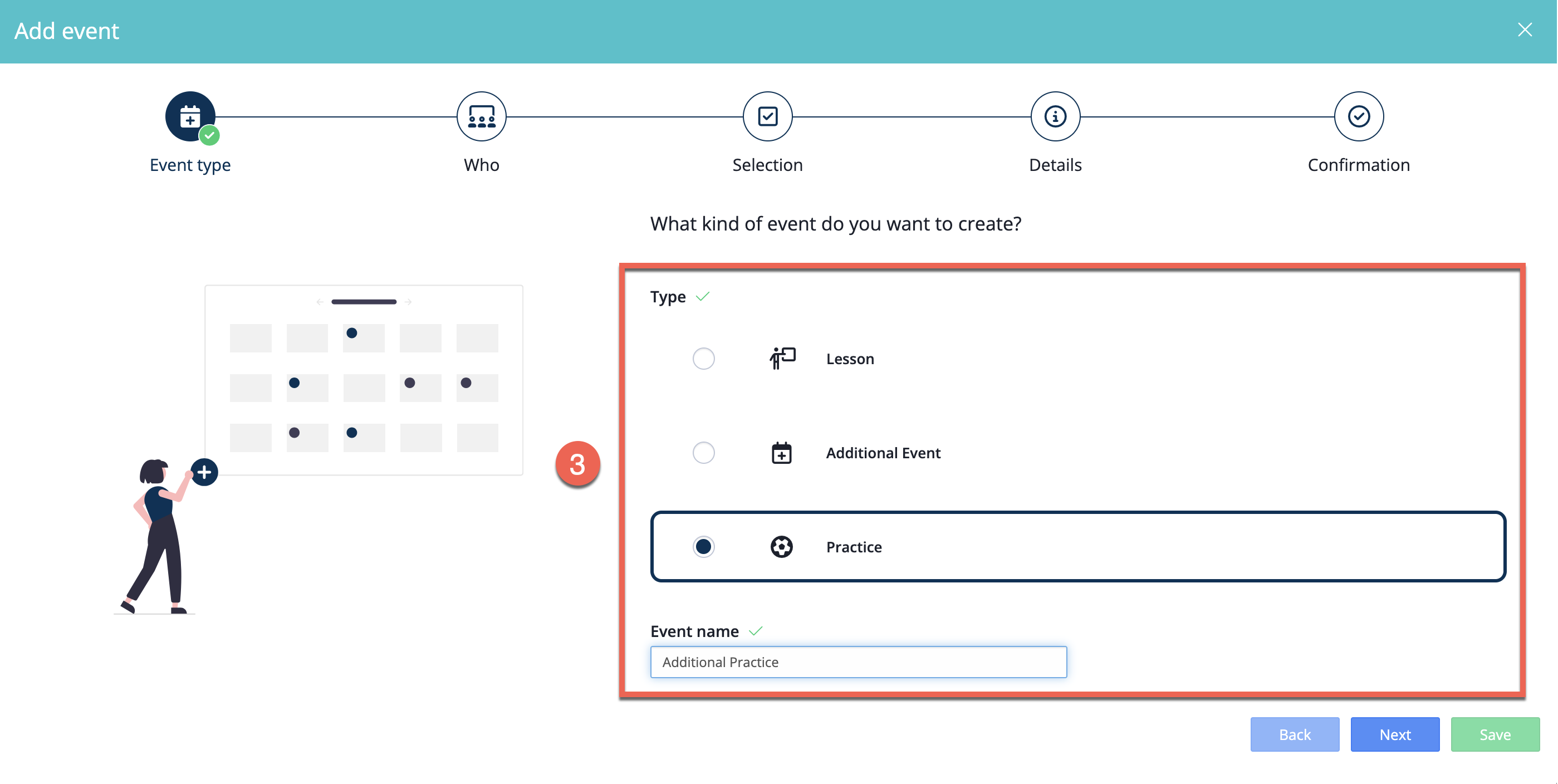
Task: Click the Practice option label
Action: 854,547
